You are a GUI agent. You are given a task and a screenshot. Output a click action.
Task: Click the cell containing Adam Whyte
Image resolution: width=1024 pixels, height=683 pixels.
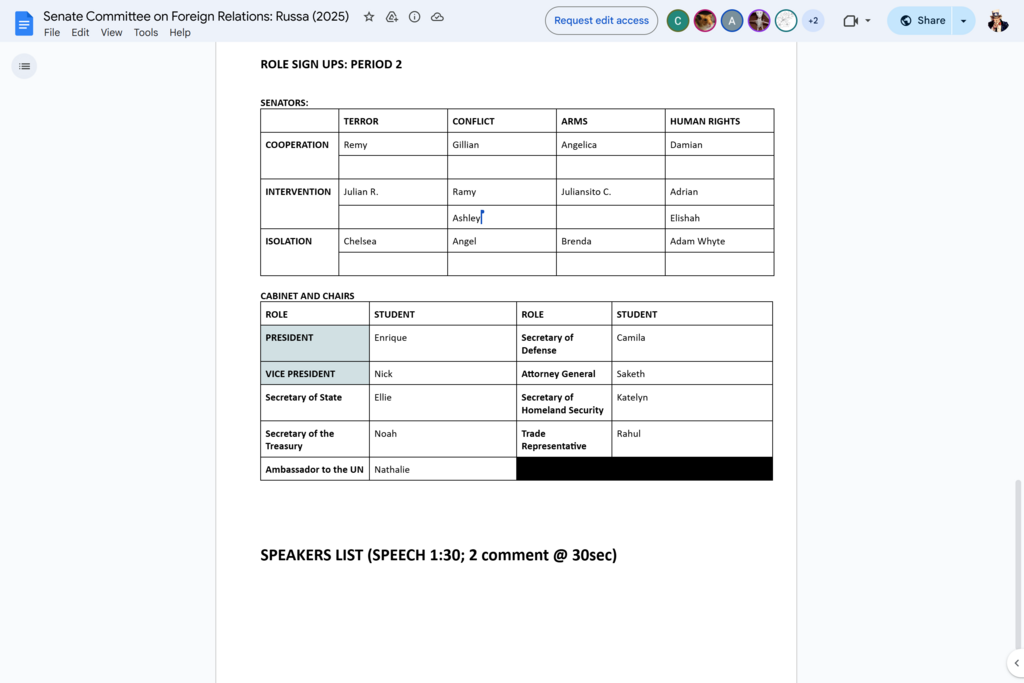(720, 241)
